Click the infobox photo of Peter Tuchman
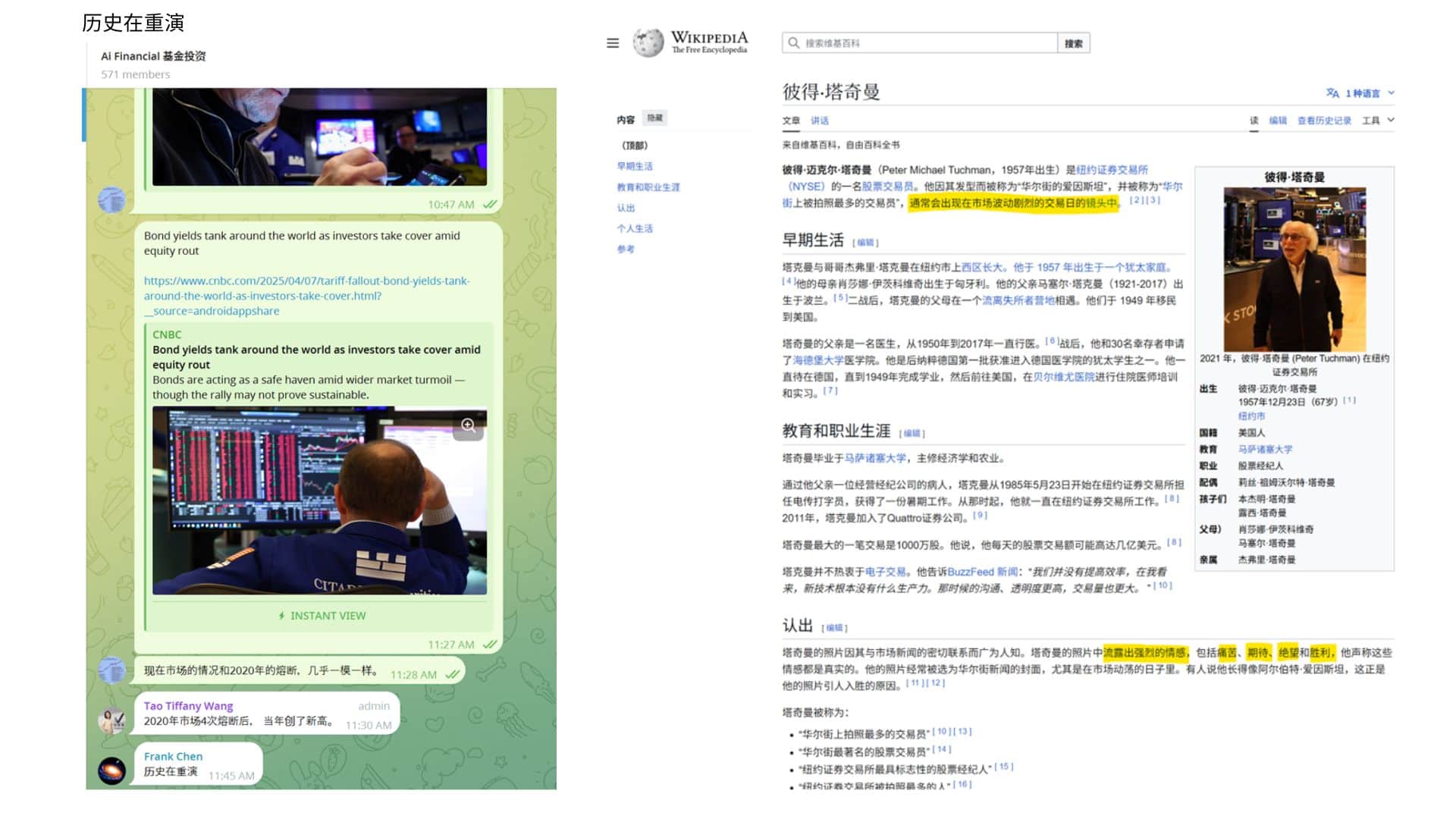 point(1294,269)
